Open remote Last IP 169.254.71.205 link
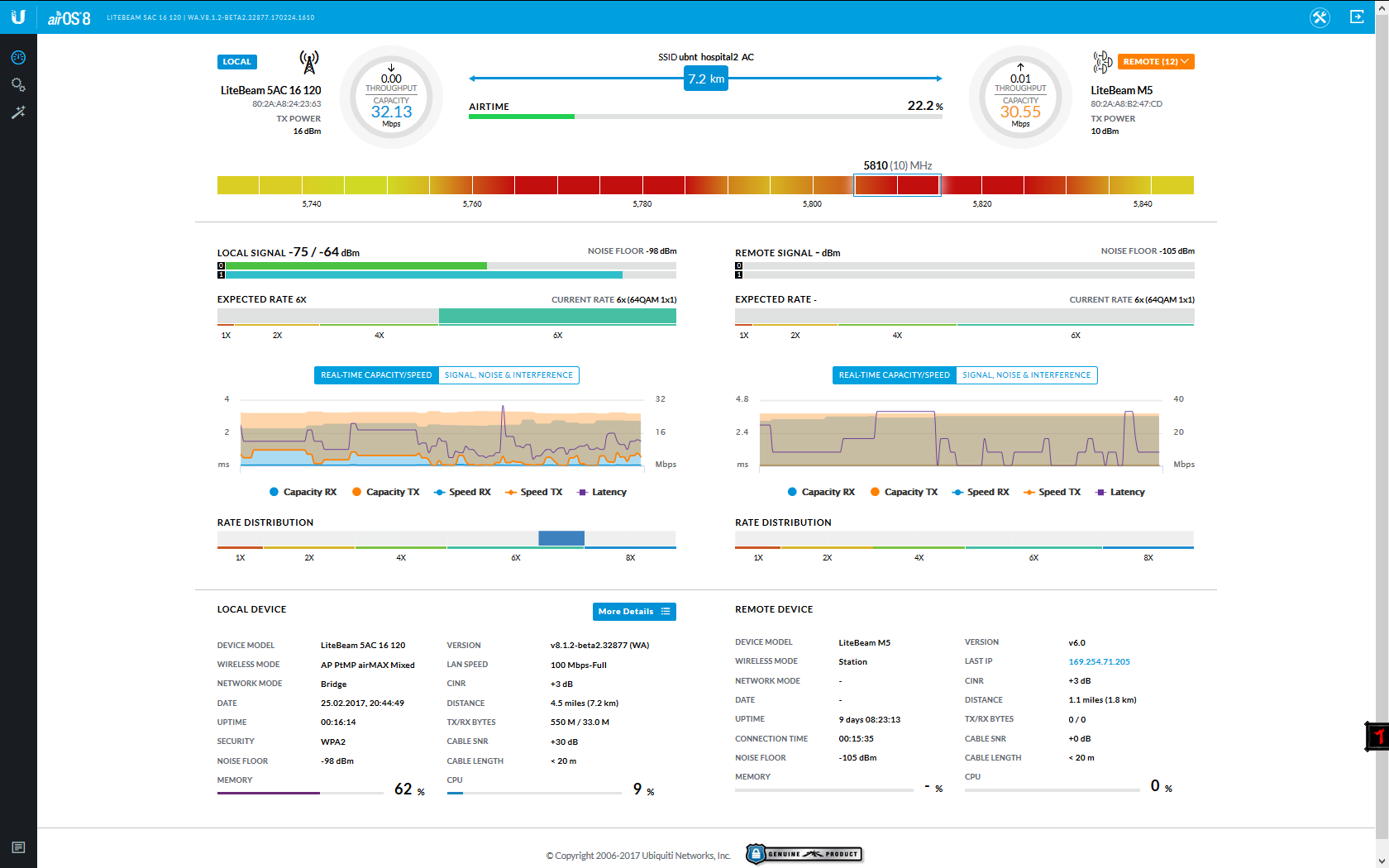The image size is (1389, 868). pos(1099,662)
